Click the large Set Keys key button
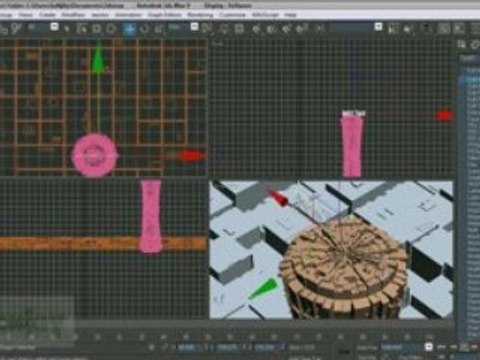The image size is (480, 360). 345,352
